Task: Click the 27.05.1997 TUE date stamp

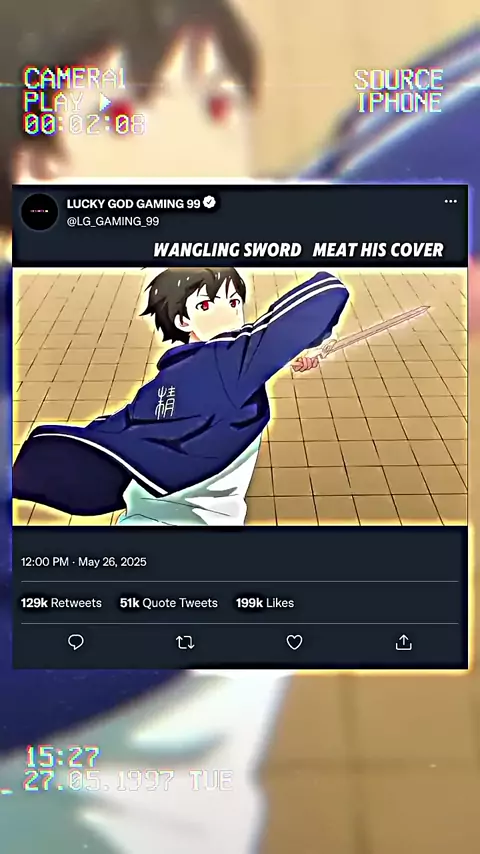Action: point(128,780)
